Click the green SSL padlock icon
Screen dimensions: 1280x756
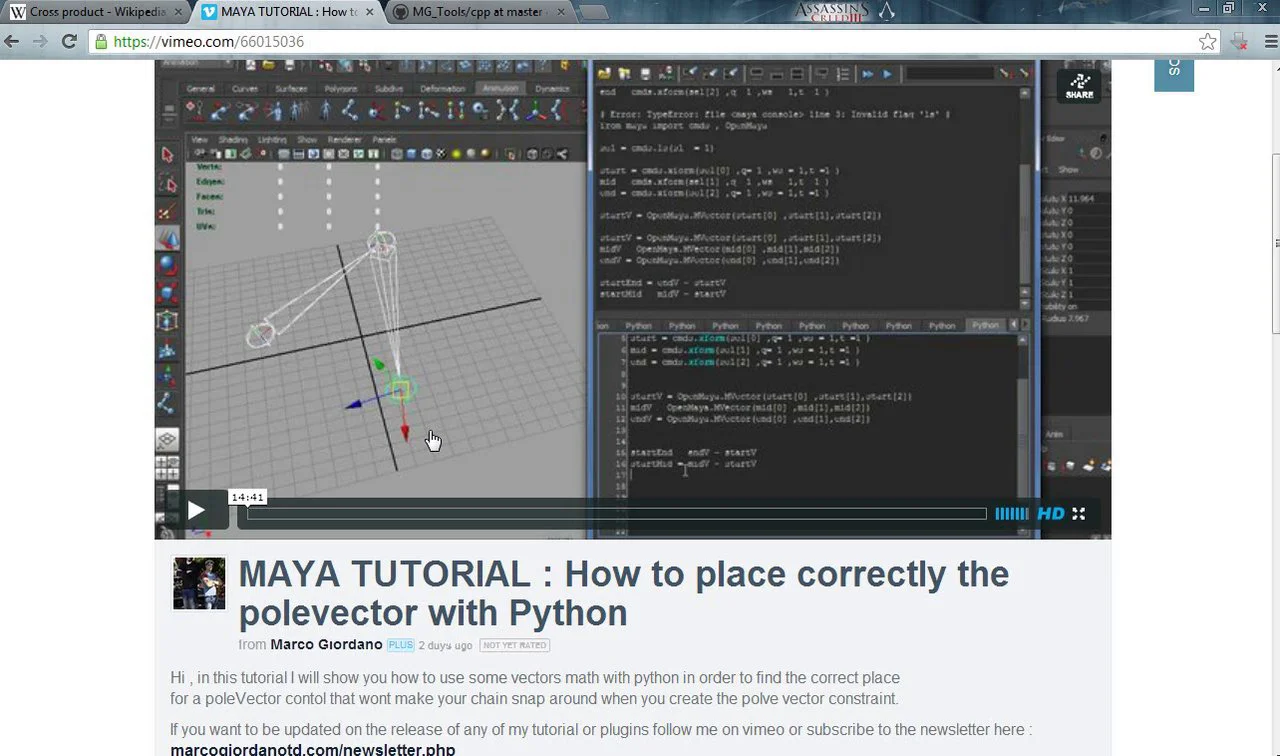tap(100, 42)
